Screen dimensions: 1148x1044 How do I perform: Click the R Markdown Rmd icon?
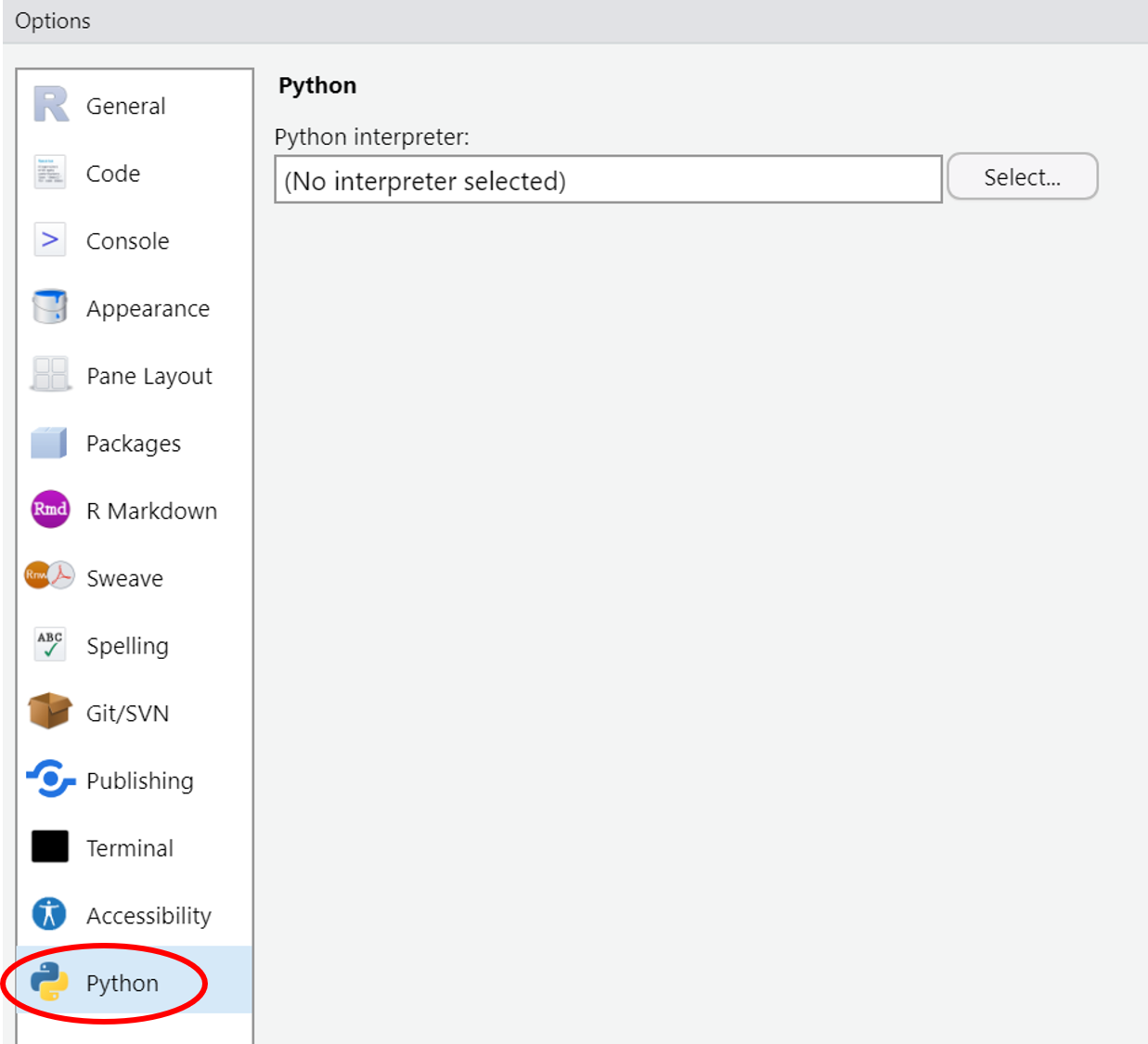[x=50, y=509]
